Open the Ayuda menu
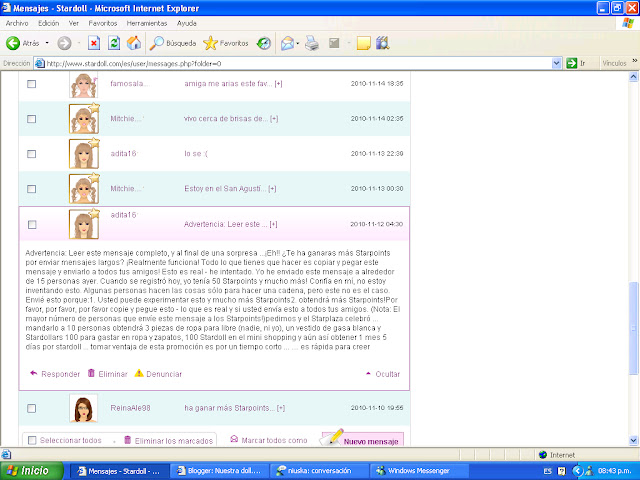640x480 pixels. point(187,23)
